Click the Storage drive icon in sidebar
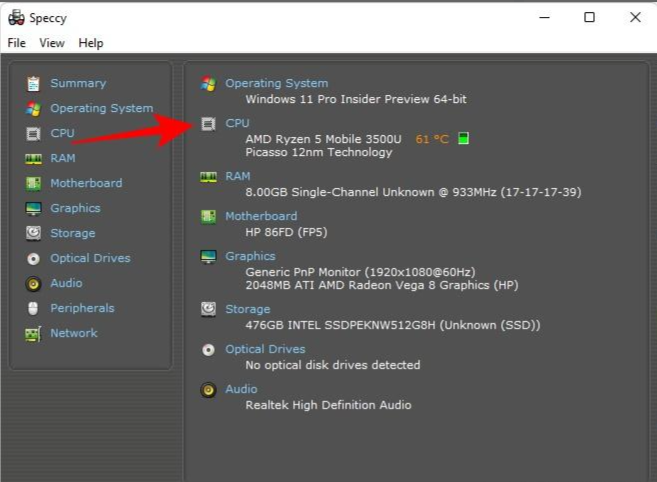 coord(33,233)
